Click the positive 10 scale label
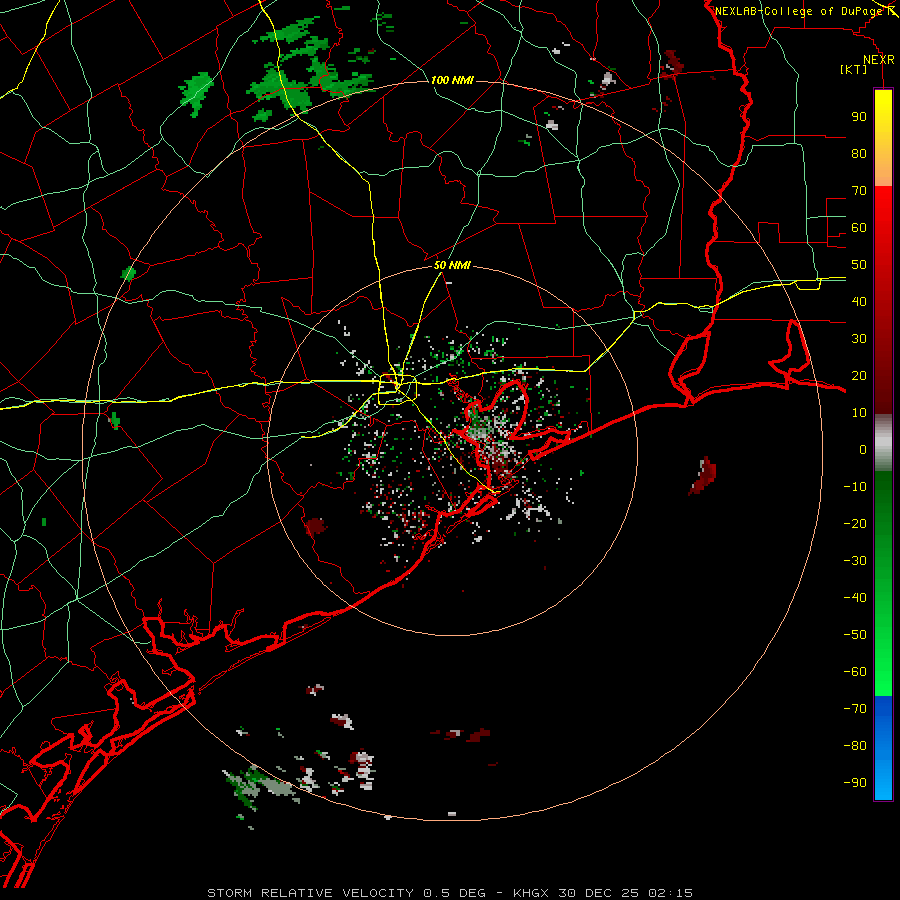This screenshot has height=900, width=900. pyautogui.click(x=859, y=413)
